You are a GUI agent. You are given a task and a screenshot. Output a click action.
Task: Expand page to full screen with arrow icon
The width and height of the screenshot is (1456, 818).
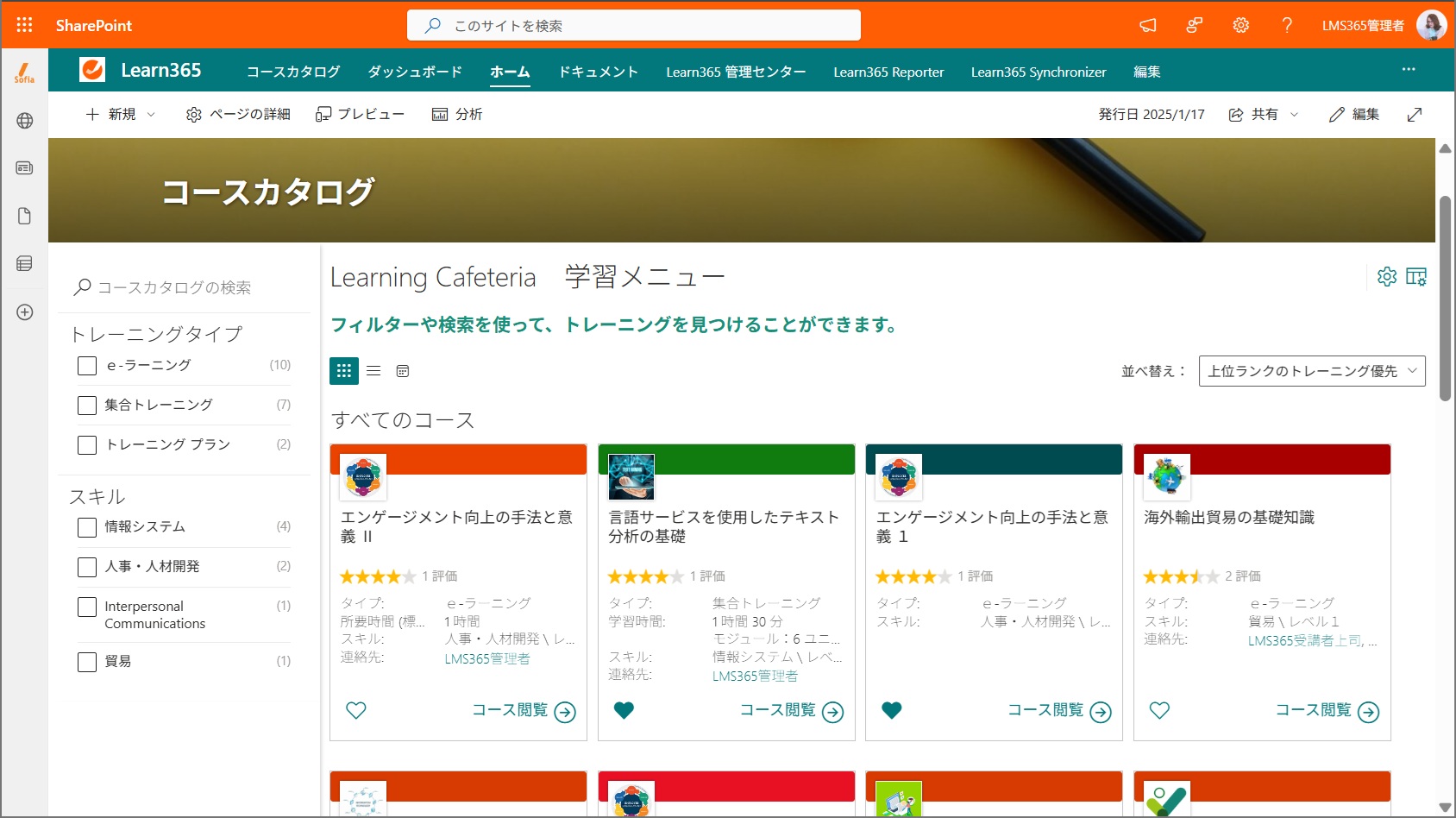pos(1415,115)
